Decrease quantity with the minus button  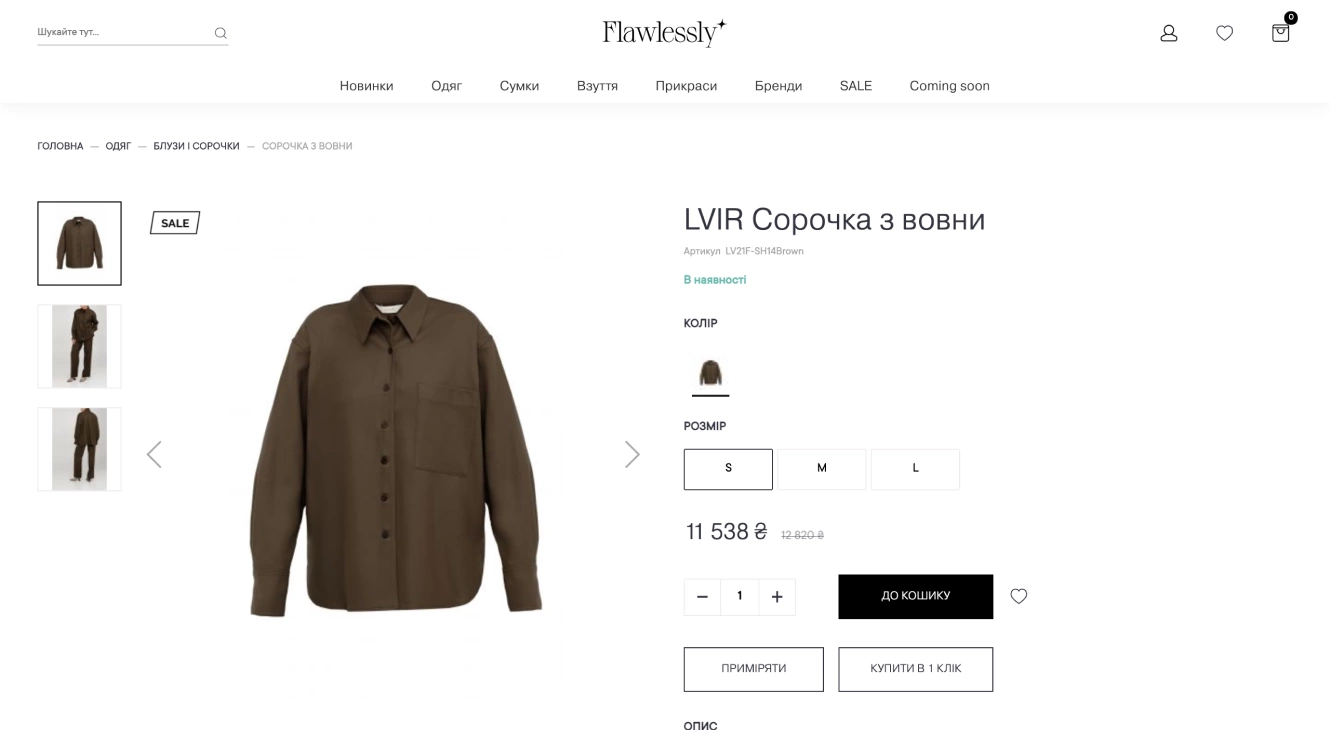point(702,597)
